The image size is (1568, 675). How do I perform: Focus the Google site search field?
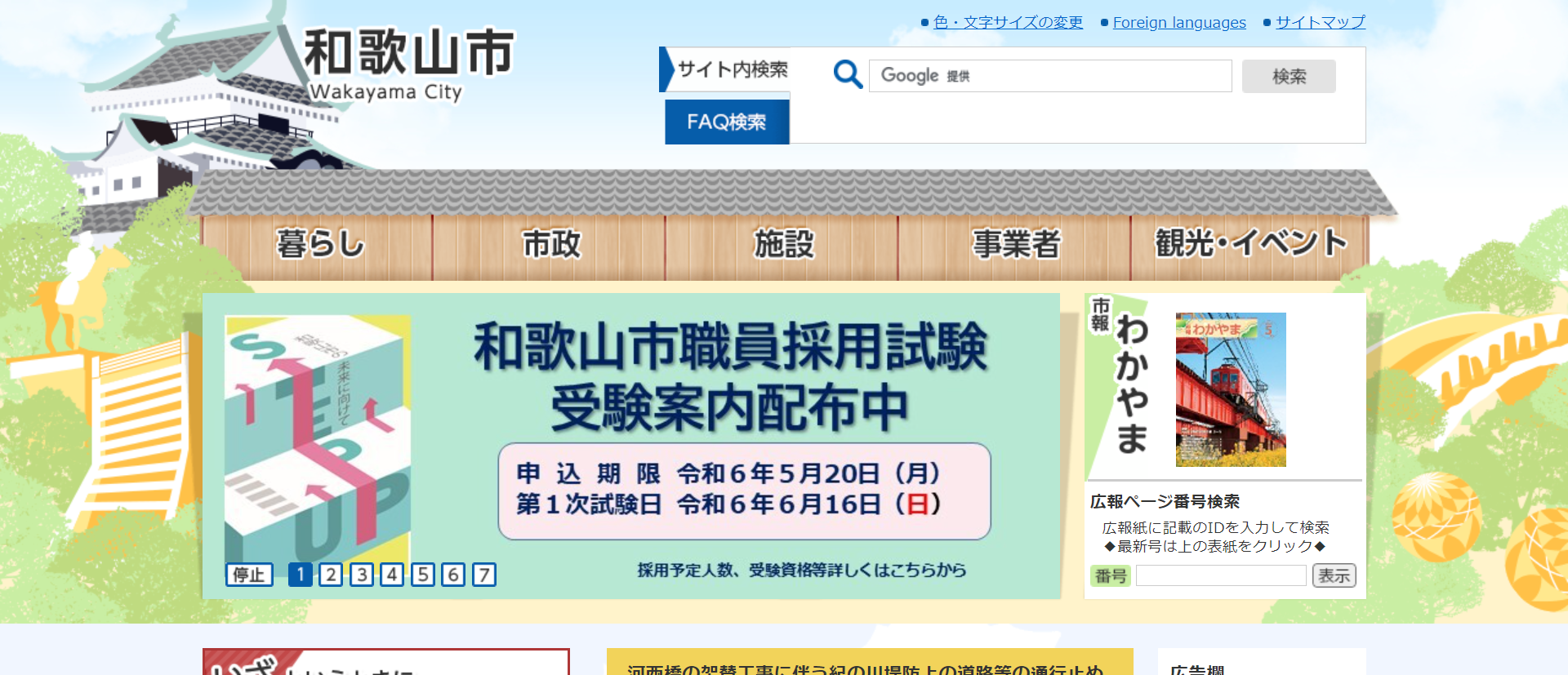pyautogui.click(x=1050, y=76)
